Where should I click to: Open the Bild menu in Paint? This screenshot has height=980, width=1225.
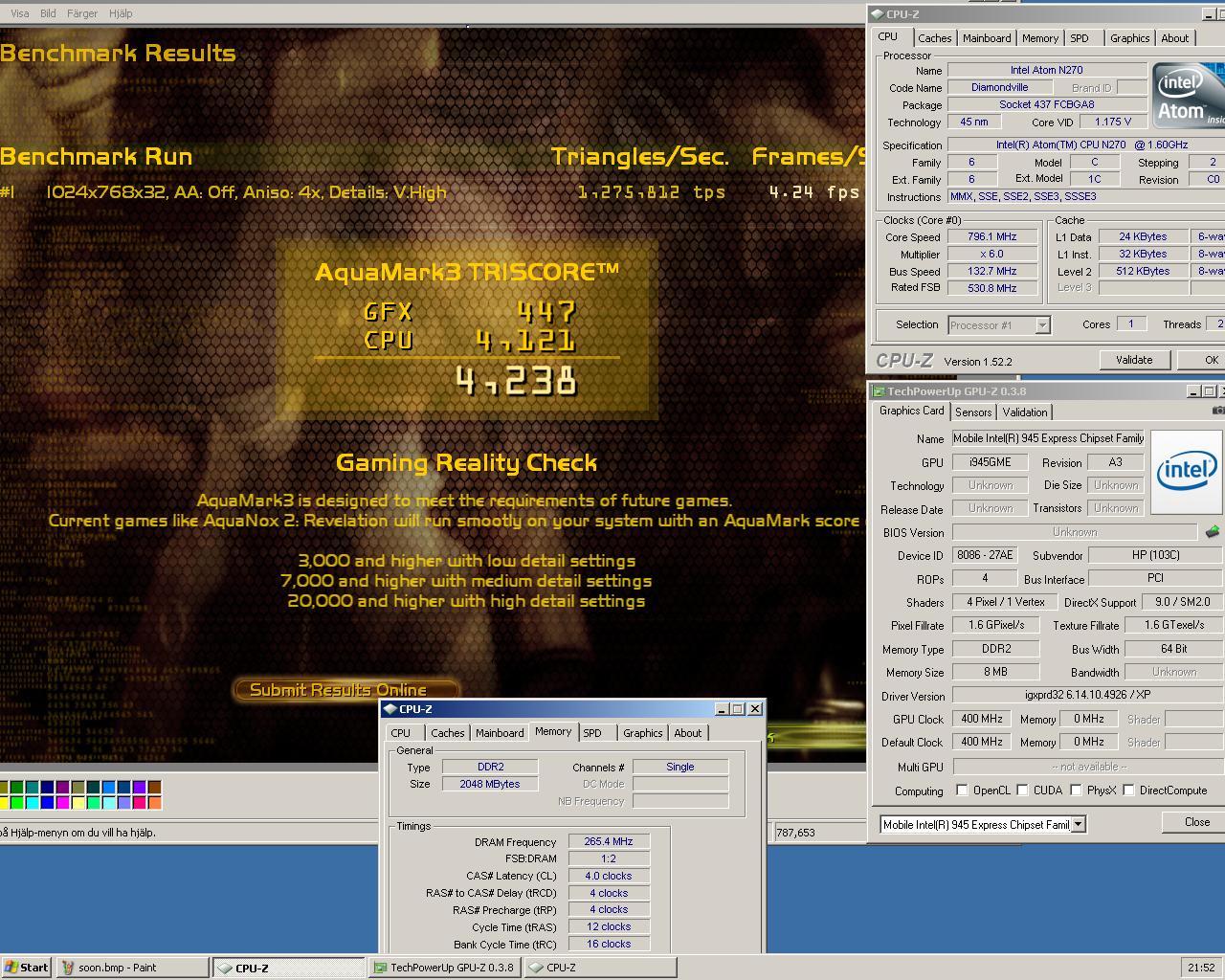[x=48, y=13]
